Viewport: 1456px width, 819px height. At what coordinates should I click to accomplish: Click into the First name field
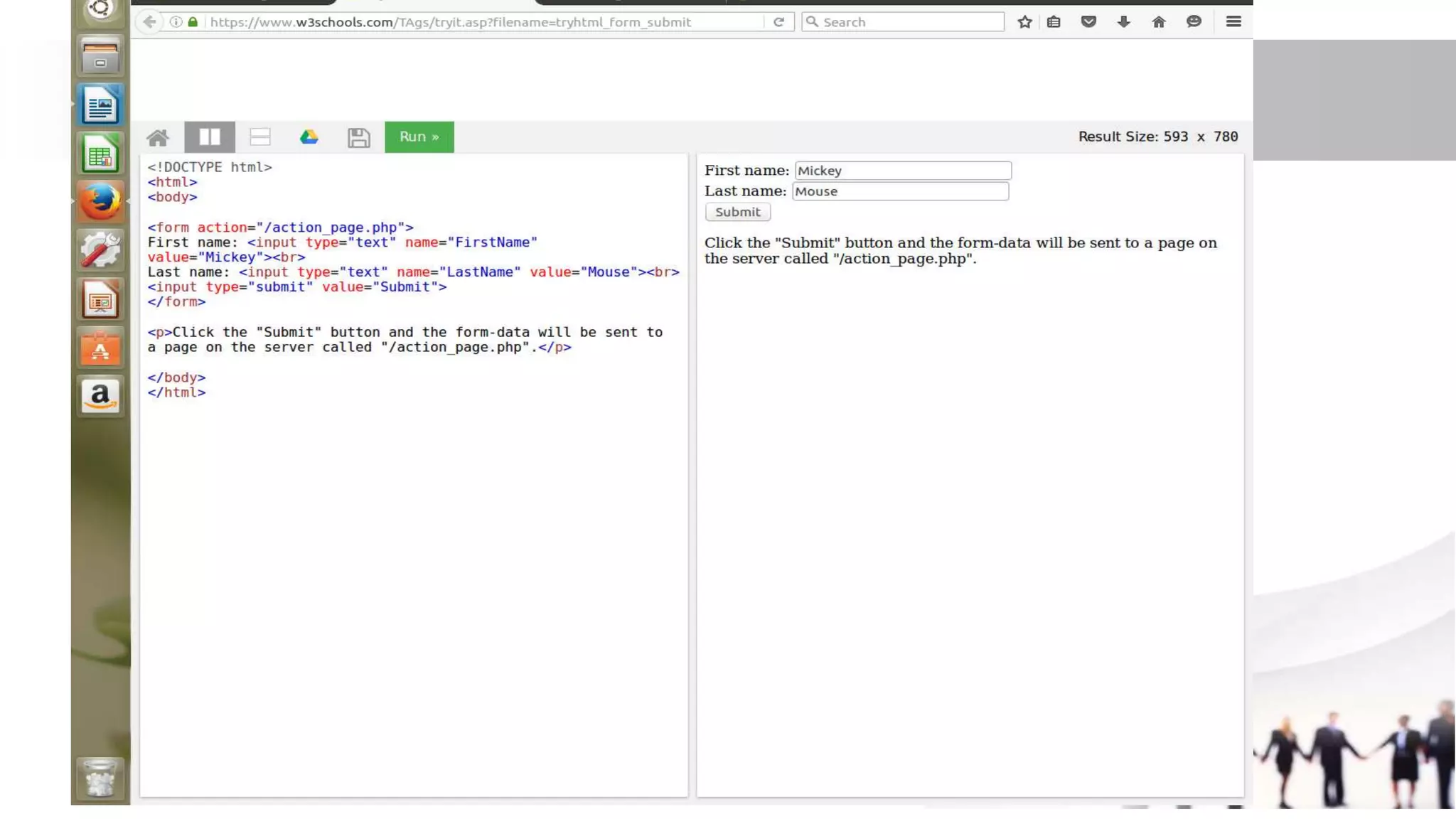pos(902,171)
